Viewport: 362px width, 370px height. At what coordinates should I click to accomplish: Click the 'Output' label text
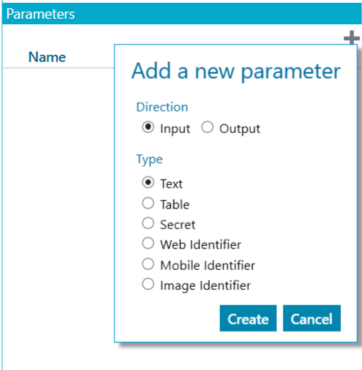click(240, 129)
